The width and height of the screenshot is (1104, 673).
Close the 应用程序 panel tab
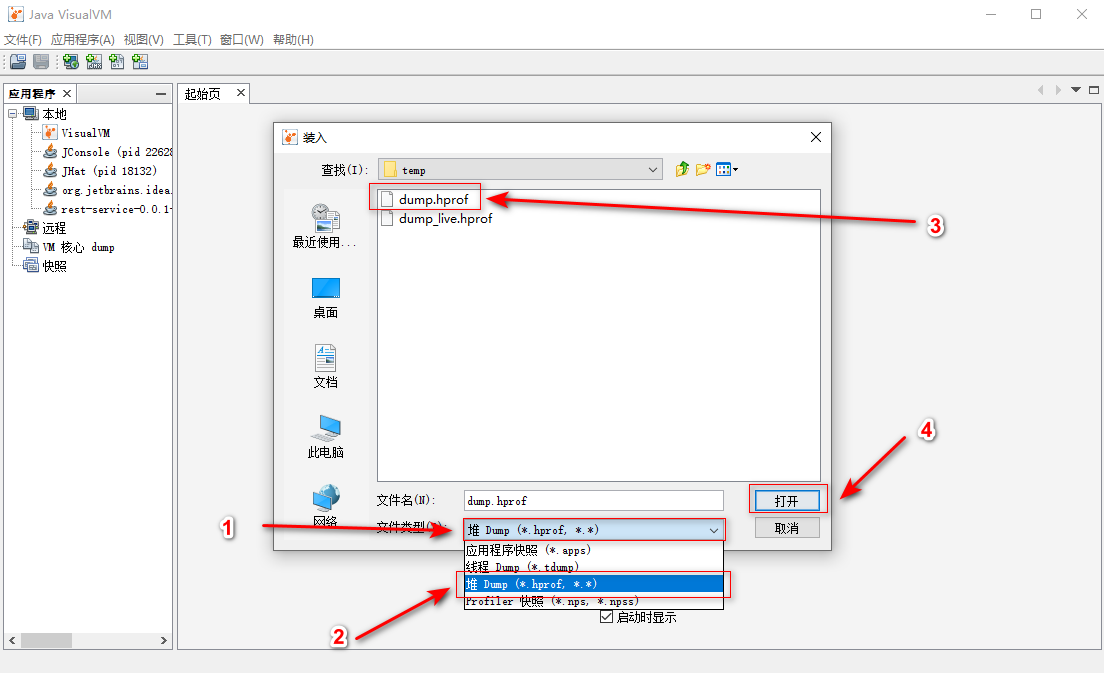click(67, 93)
